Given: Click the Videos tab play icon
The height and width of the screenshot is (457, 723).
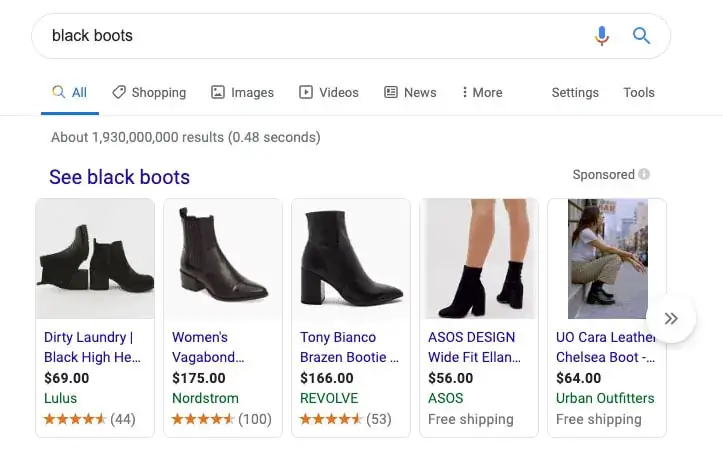Looking at the screenshot, I should click(x=306, y=92).
